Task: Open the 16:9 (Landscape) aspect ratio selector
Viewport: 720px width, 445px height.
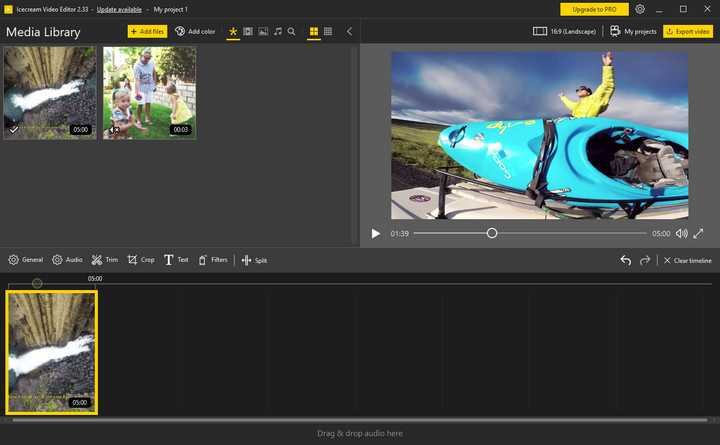Action: tap(566, 32)
